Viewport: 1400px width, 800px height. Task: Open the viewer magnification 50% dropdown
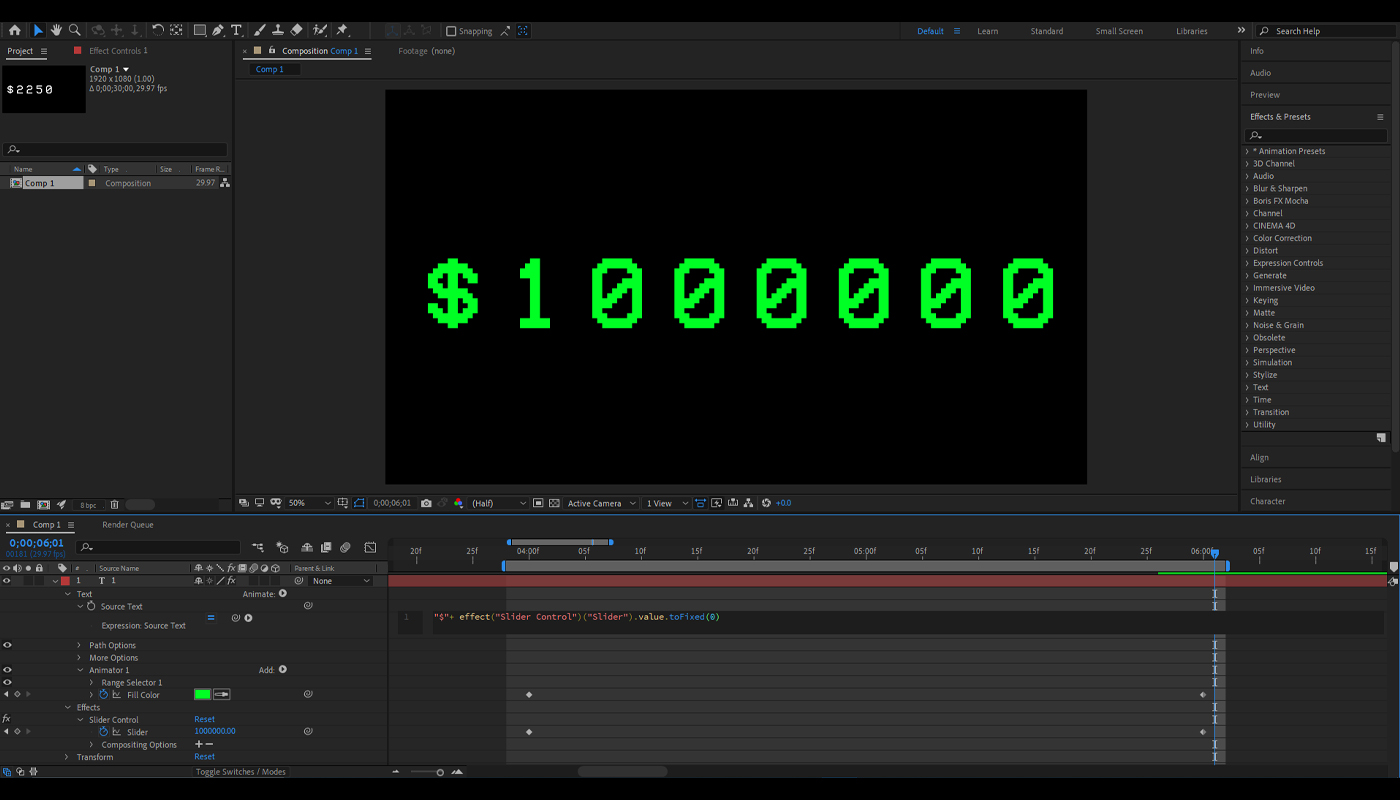[x=309, y=503]
